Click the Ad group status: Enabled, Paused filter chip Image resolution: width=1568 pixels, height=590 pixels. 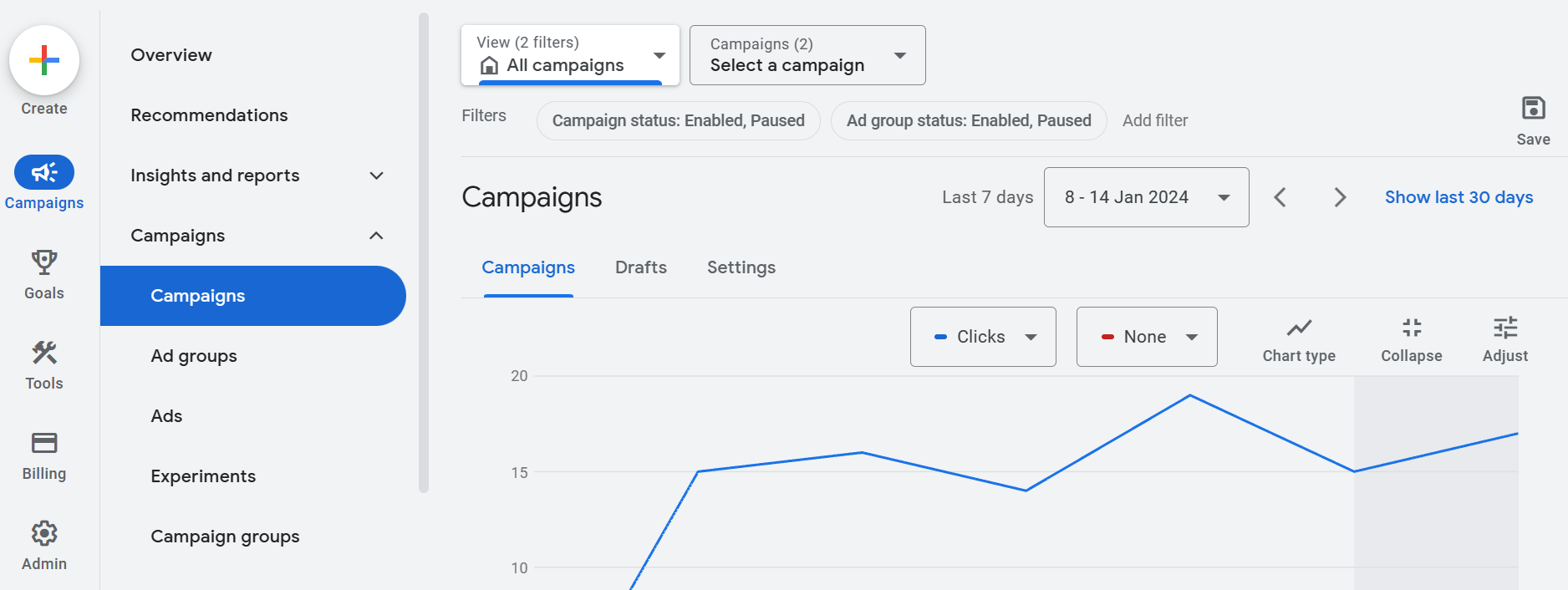pos(969,120)
